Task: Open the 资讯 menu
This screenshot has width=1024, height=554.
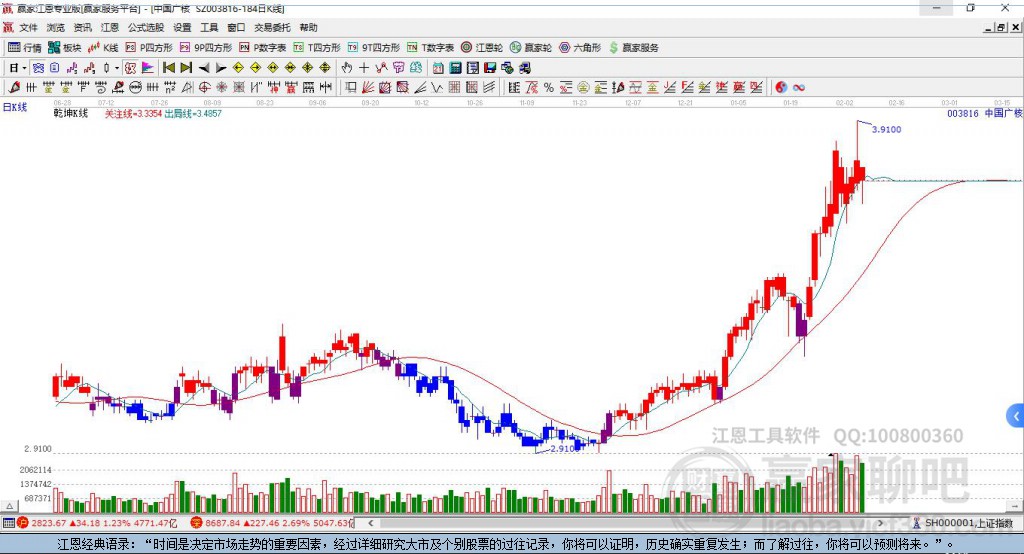Action: [82, 27]
